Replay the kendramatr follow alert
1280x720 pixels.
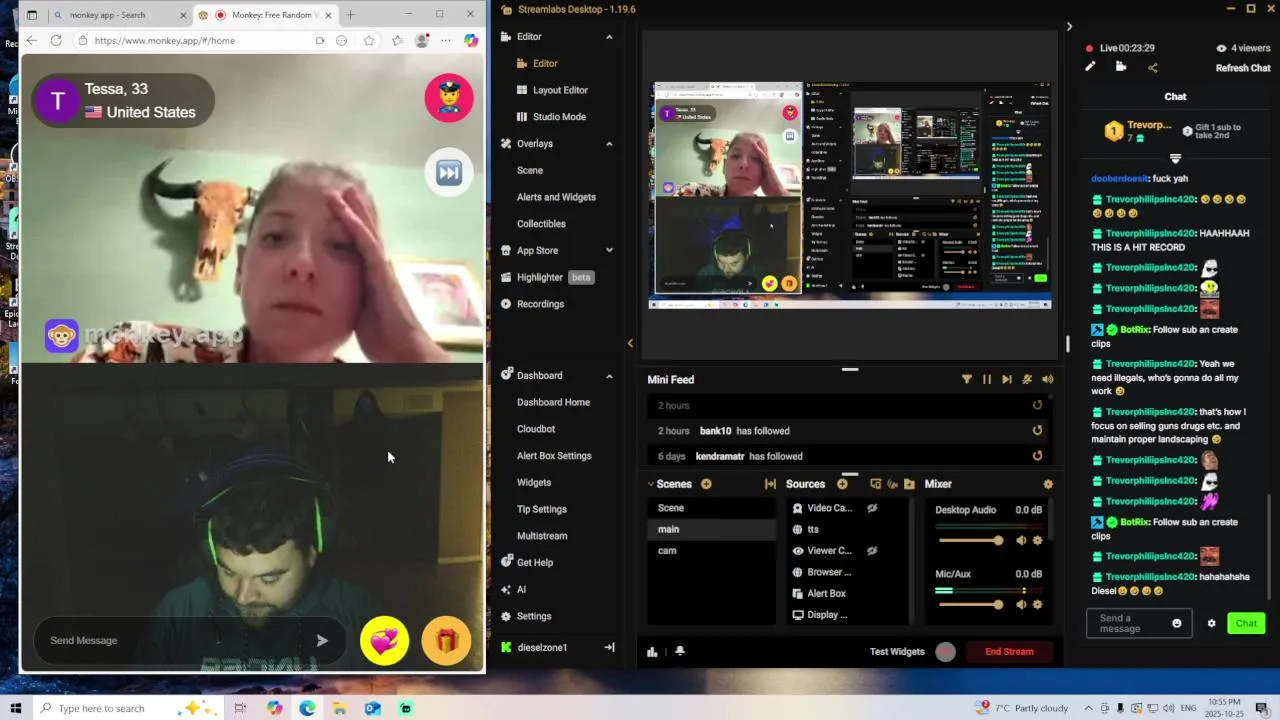(x=1037, y=456)
